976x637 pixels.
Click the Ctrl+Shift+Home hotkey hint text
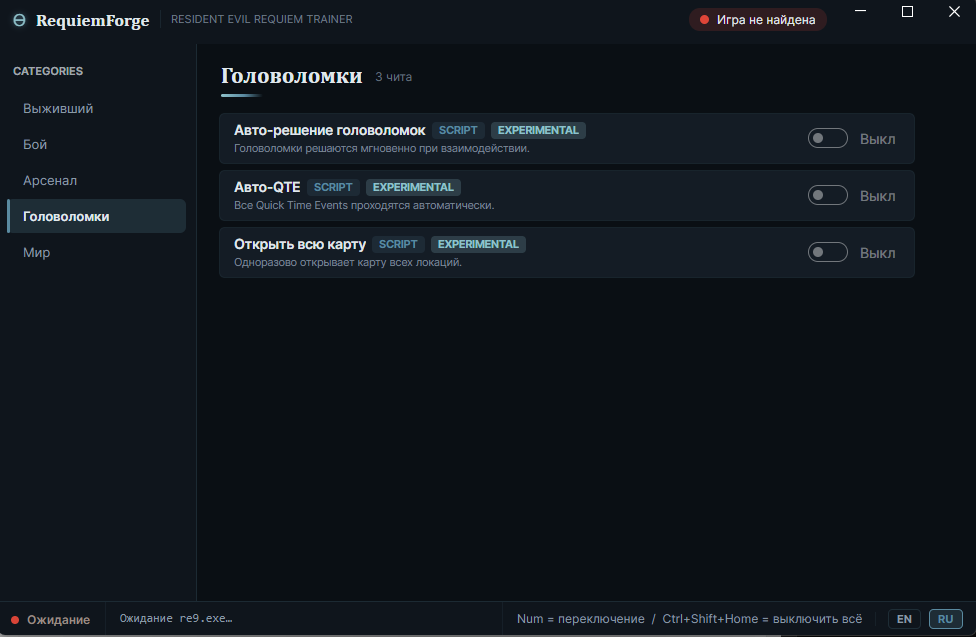pyautogui.click(x=762, y=619)
